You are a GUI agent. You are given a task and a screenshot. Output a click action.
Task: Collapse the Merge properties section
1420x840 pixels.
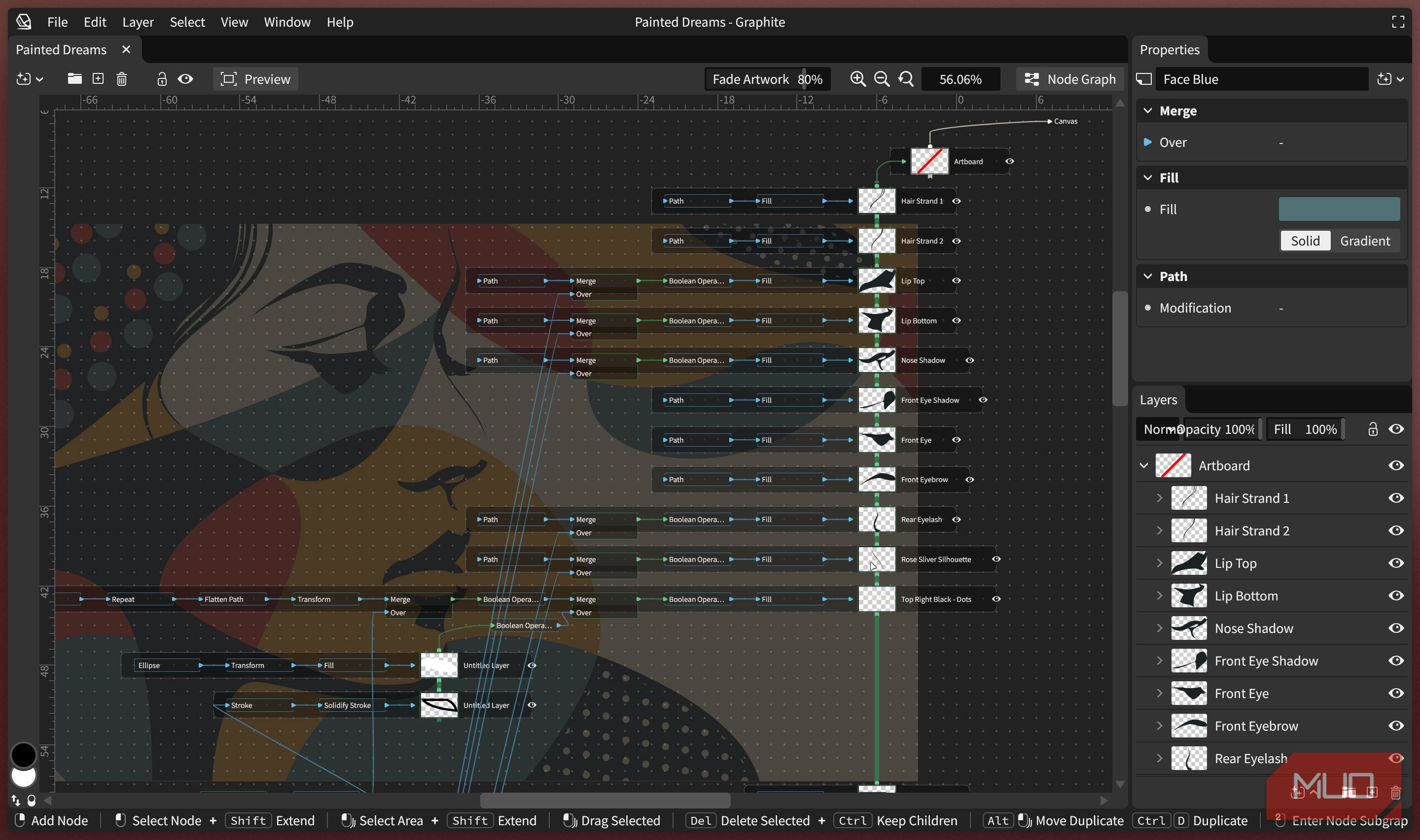pos(1148,111)
